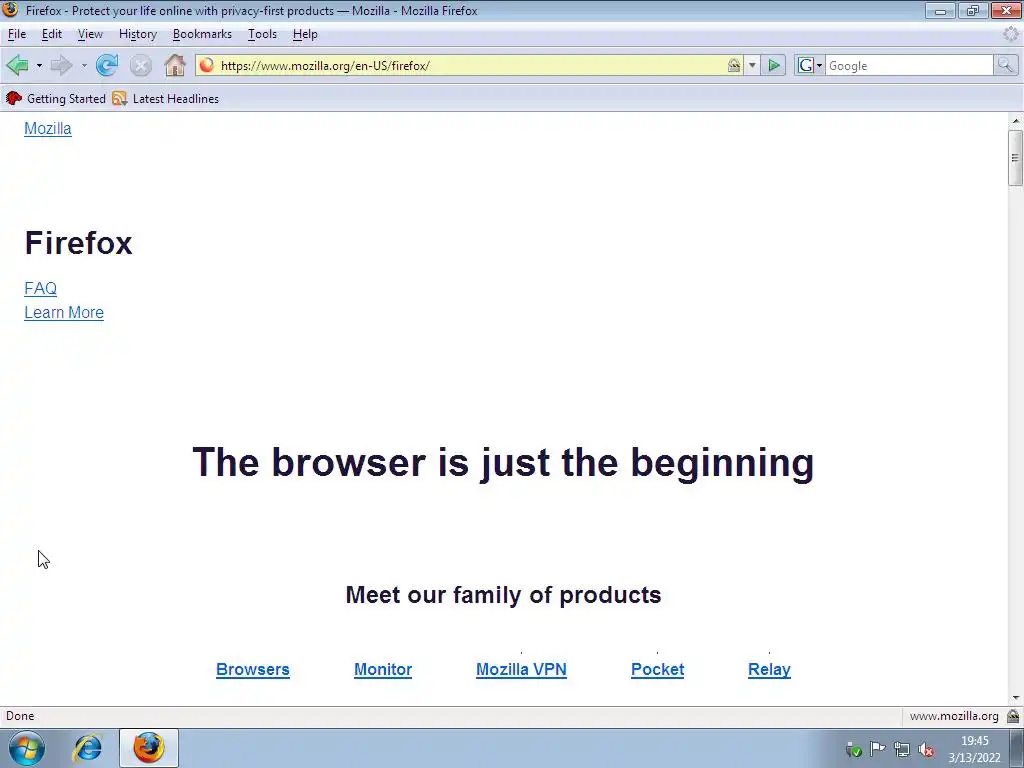Restore down the Firefox window
The width and height of the screenshot is (1024, 768).
pyautogui.click(x=973, y=10)
